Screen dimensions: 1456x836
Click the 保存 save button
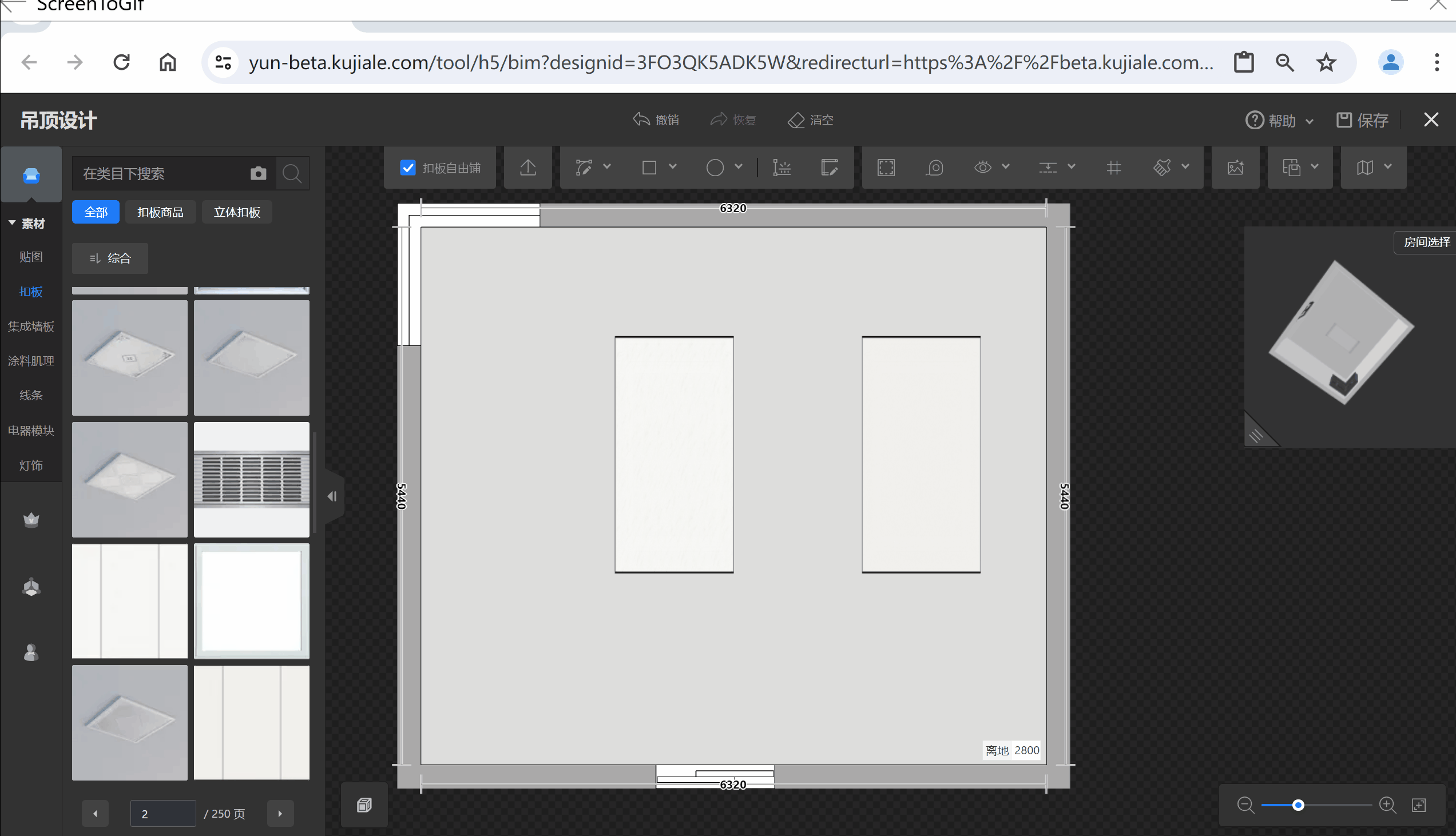1362,120
